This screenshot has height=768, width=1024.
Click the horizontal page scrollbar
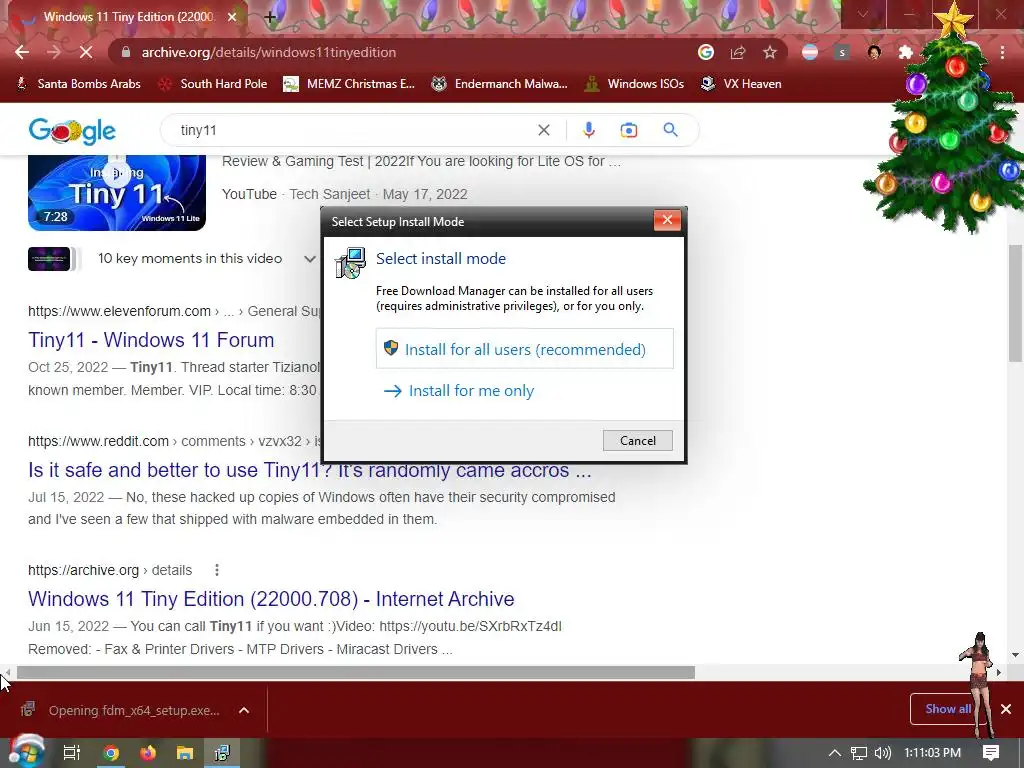356,672
